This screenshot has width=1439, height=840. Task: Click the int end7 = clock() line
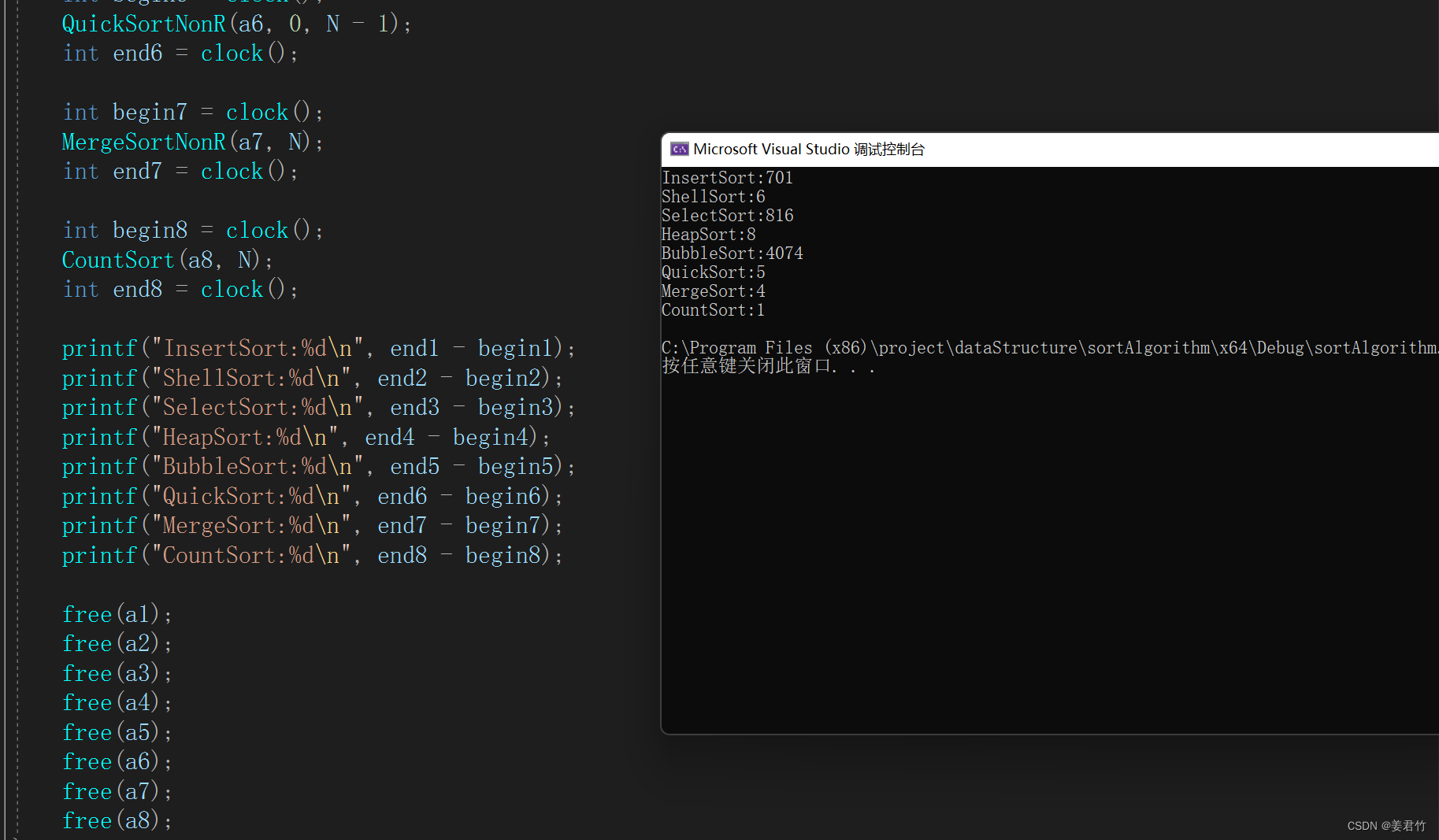[180, 172]
